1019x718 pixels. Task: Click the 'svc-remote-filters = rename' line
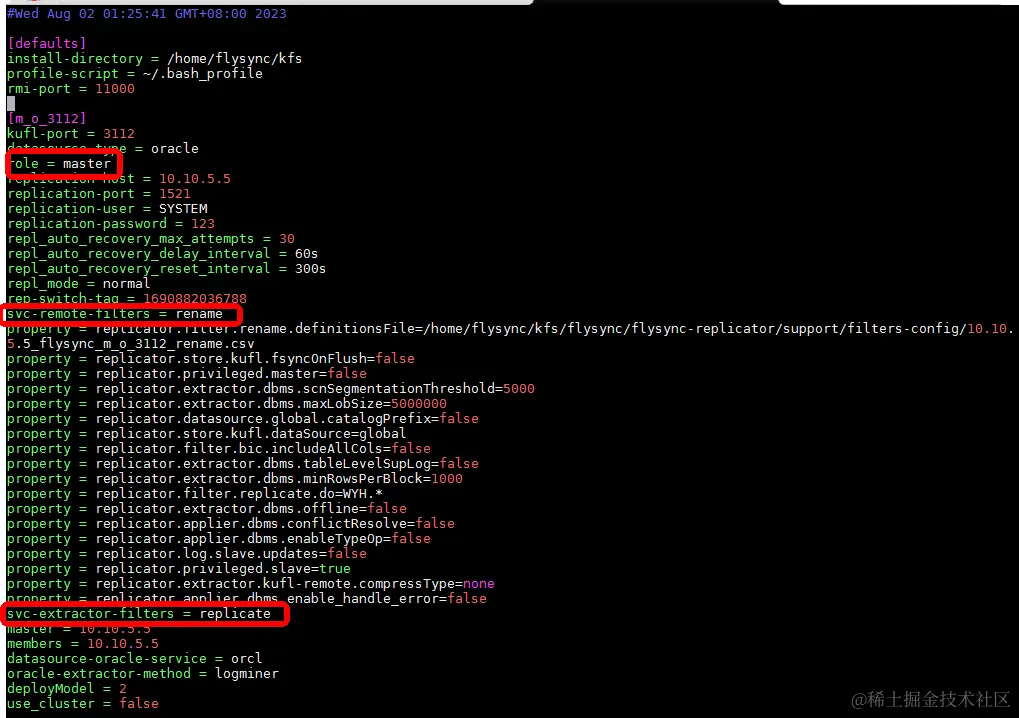pos(114,314)
